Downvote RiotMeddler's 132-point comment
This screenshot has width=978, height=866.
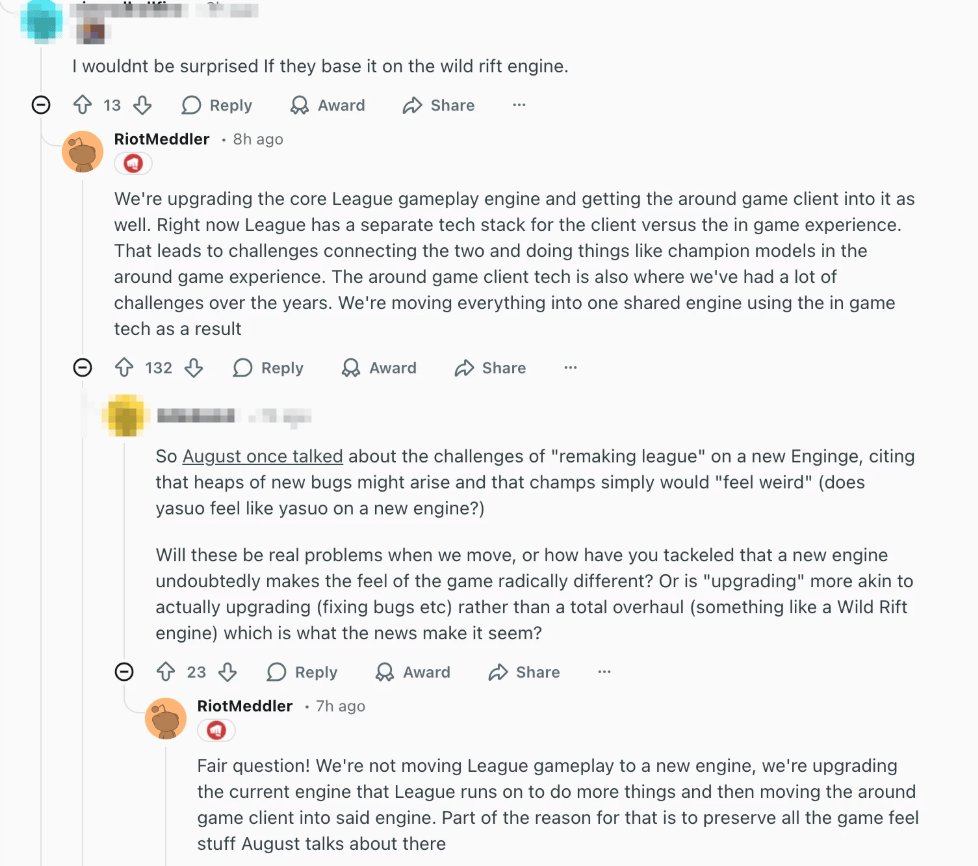(194, 368)
